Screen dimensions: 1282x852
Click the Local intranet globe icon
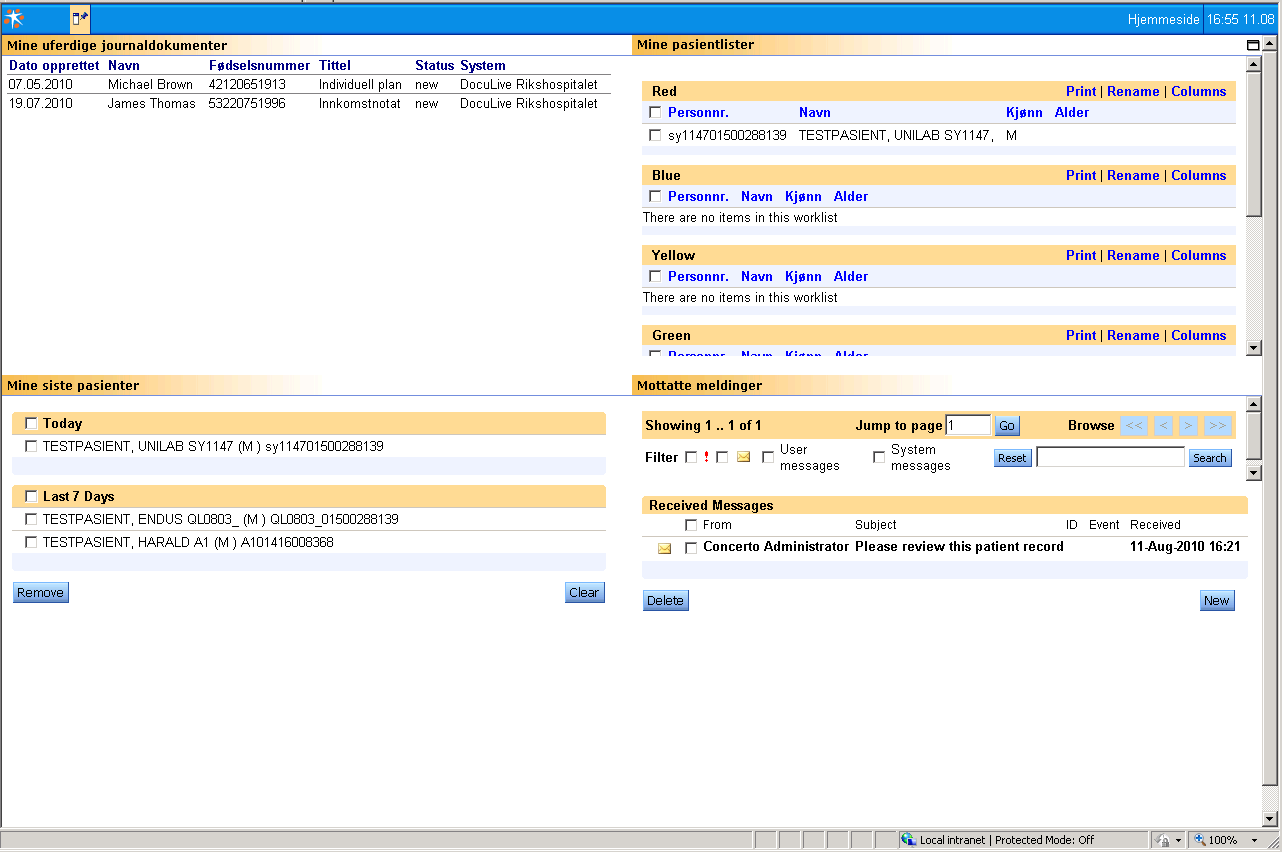pos(908,840)
